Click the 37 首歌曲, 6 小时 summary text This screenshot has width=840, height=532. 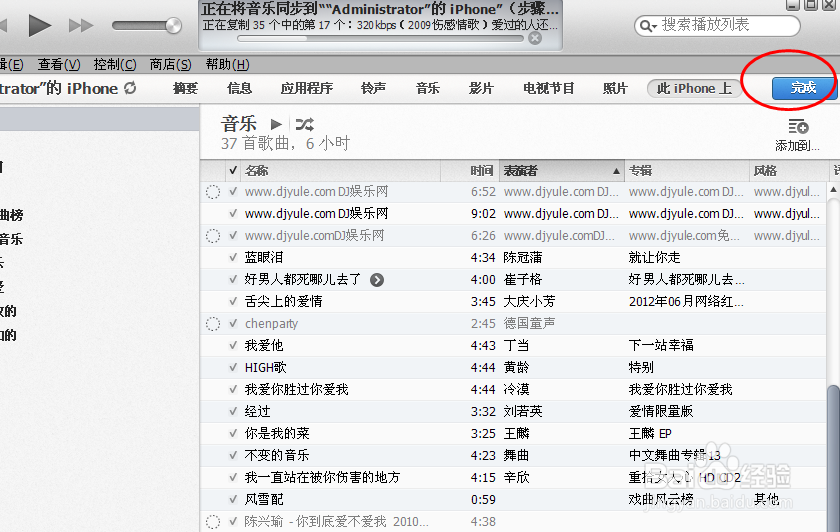pos(285,144)
